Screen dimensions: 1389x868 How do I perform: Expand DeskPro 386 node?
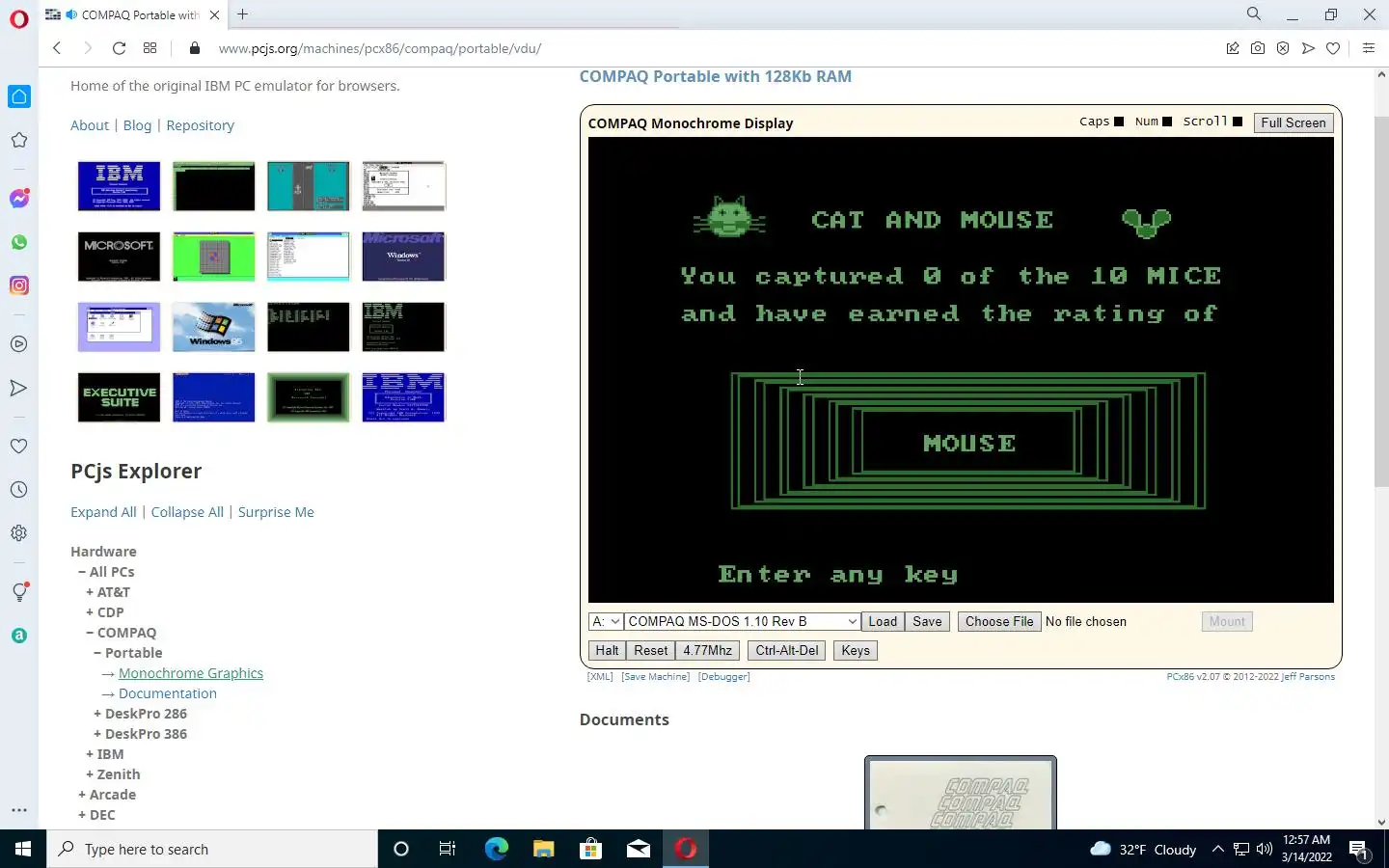tap(97, 734)
